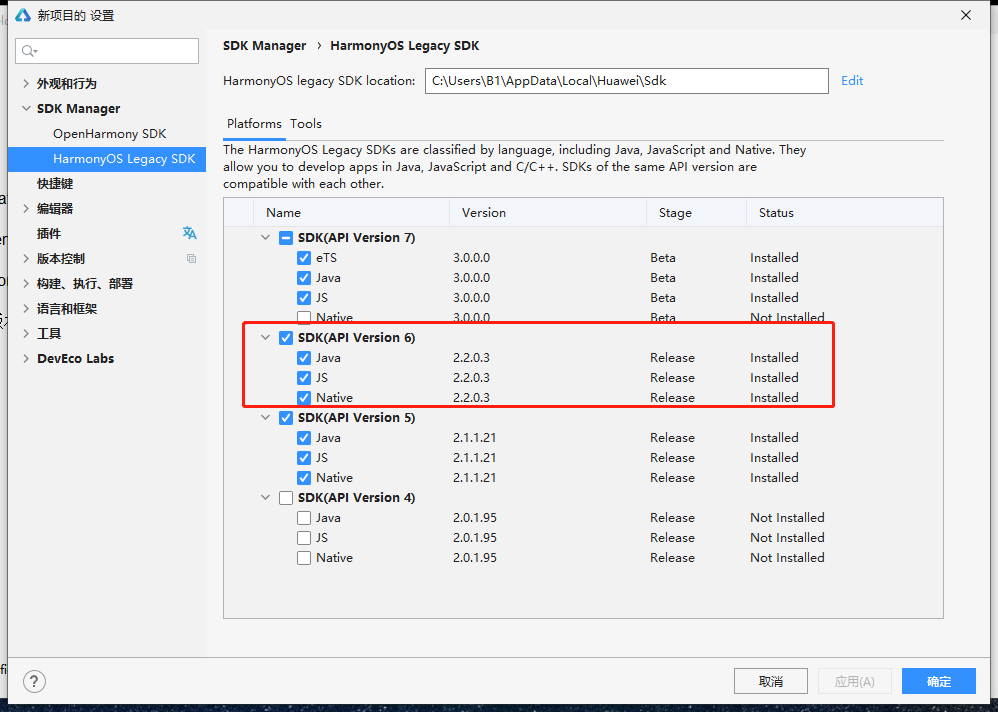Screen dimensions: 998x712
Task: Open 快捷键 settings page
Action: [x=55, y=183]
